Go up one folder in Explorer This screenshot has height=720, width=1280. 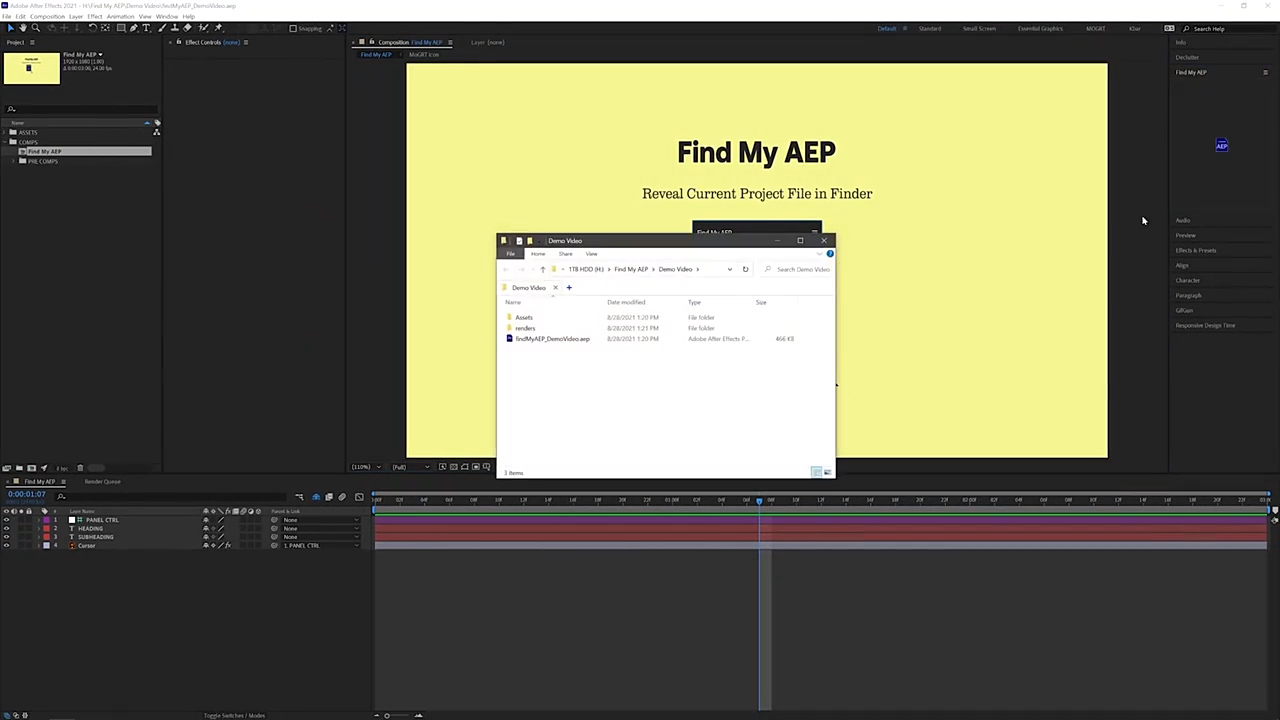point(543,269)
